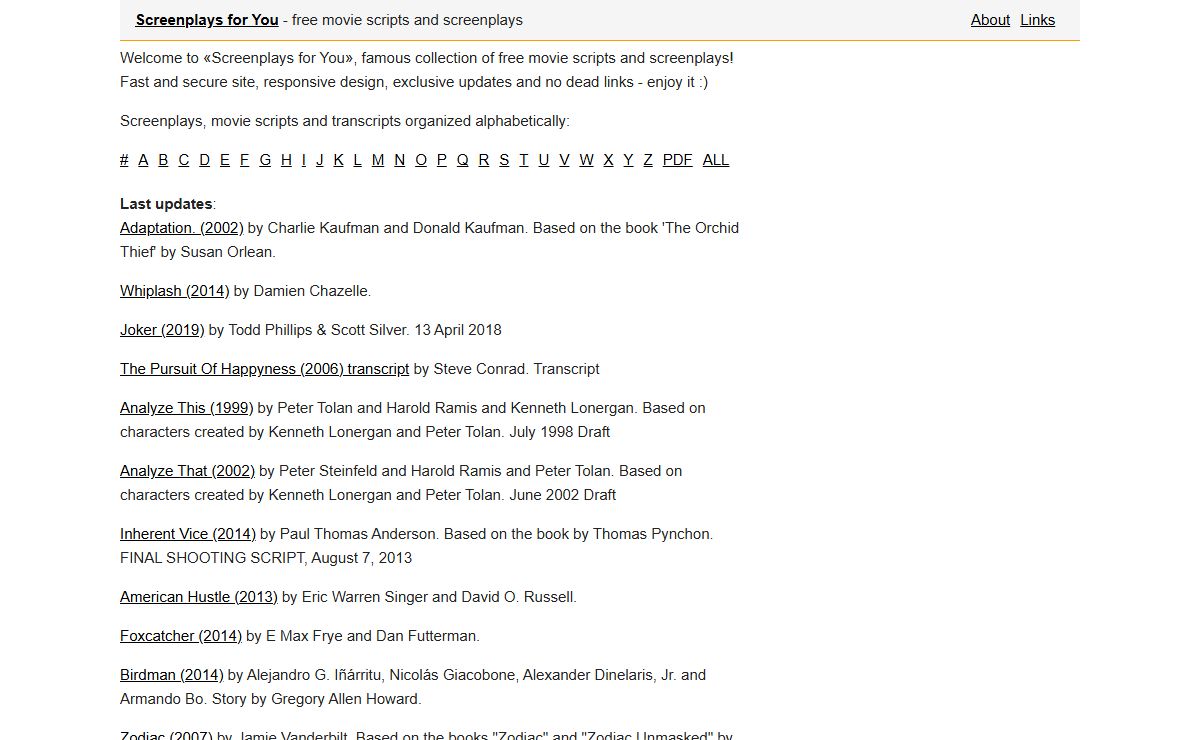Open the American Hustle (2013) screenplay
Image resolution: width=1200 pixels, height=740 pixels.
point(199,597)
